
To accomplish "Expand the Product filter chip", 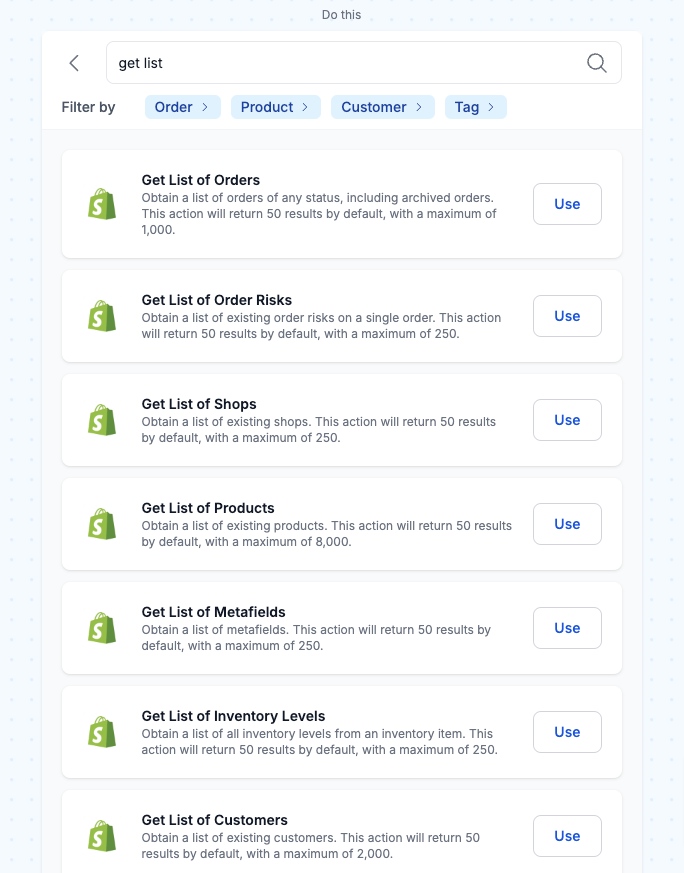I will (x=275, y=107).
